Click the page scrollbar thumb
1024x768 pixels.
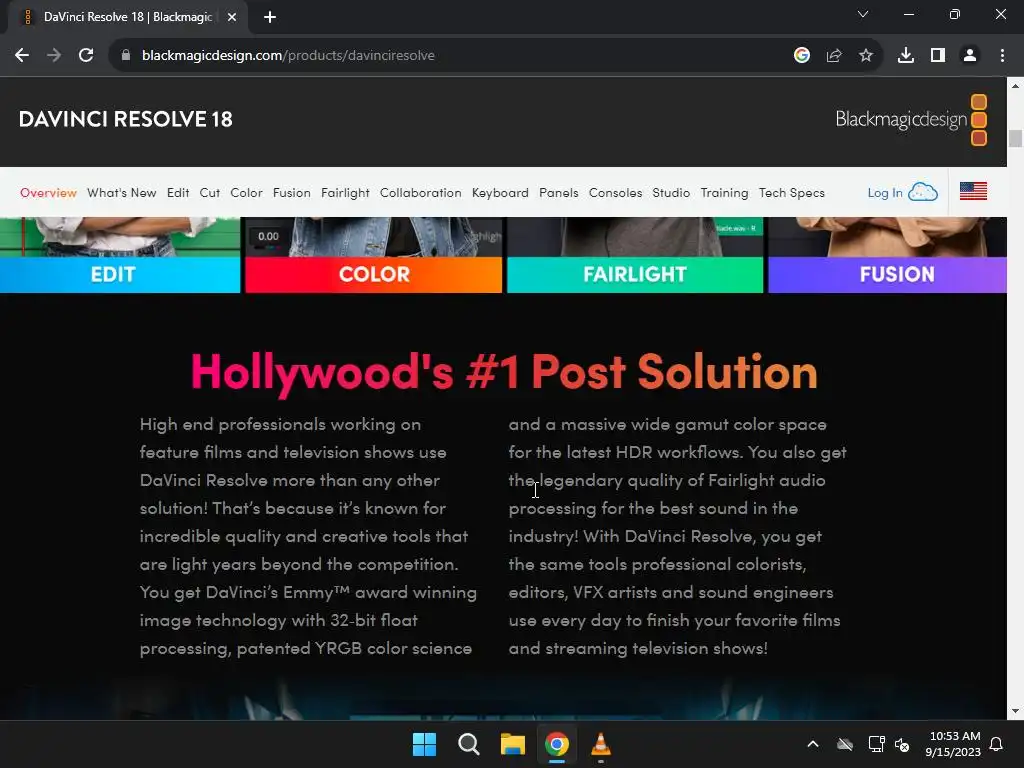coord(1015,138)
